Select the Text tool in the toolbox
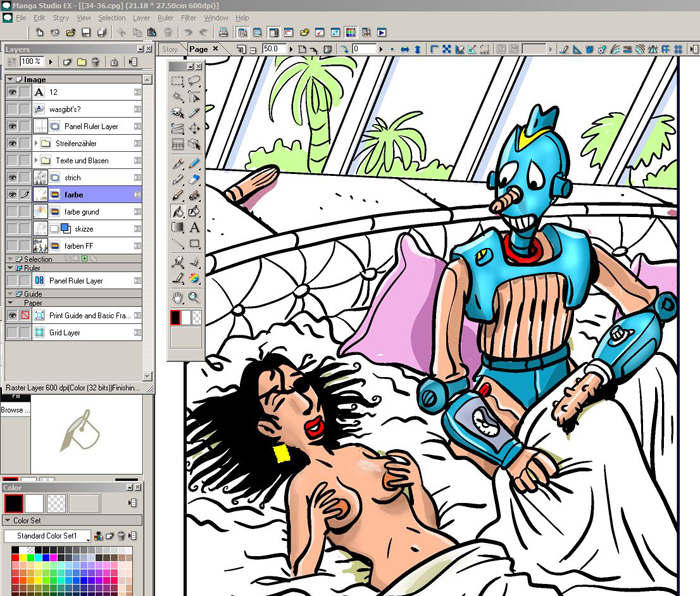The image size is (700, 596). pos(194,228)
